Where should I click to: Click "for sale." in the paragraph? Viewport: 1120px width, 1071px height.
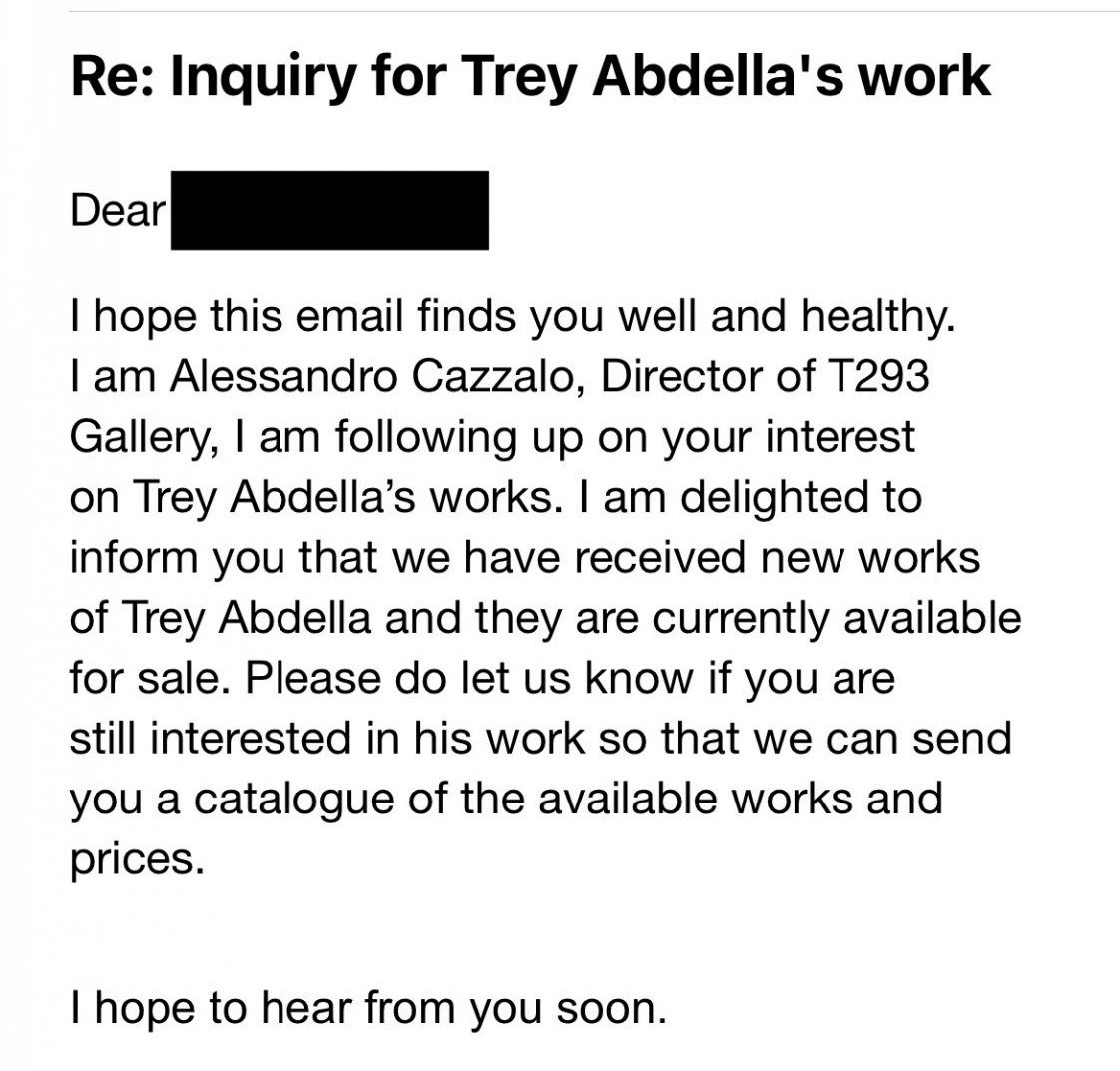pos(152,678)
